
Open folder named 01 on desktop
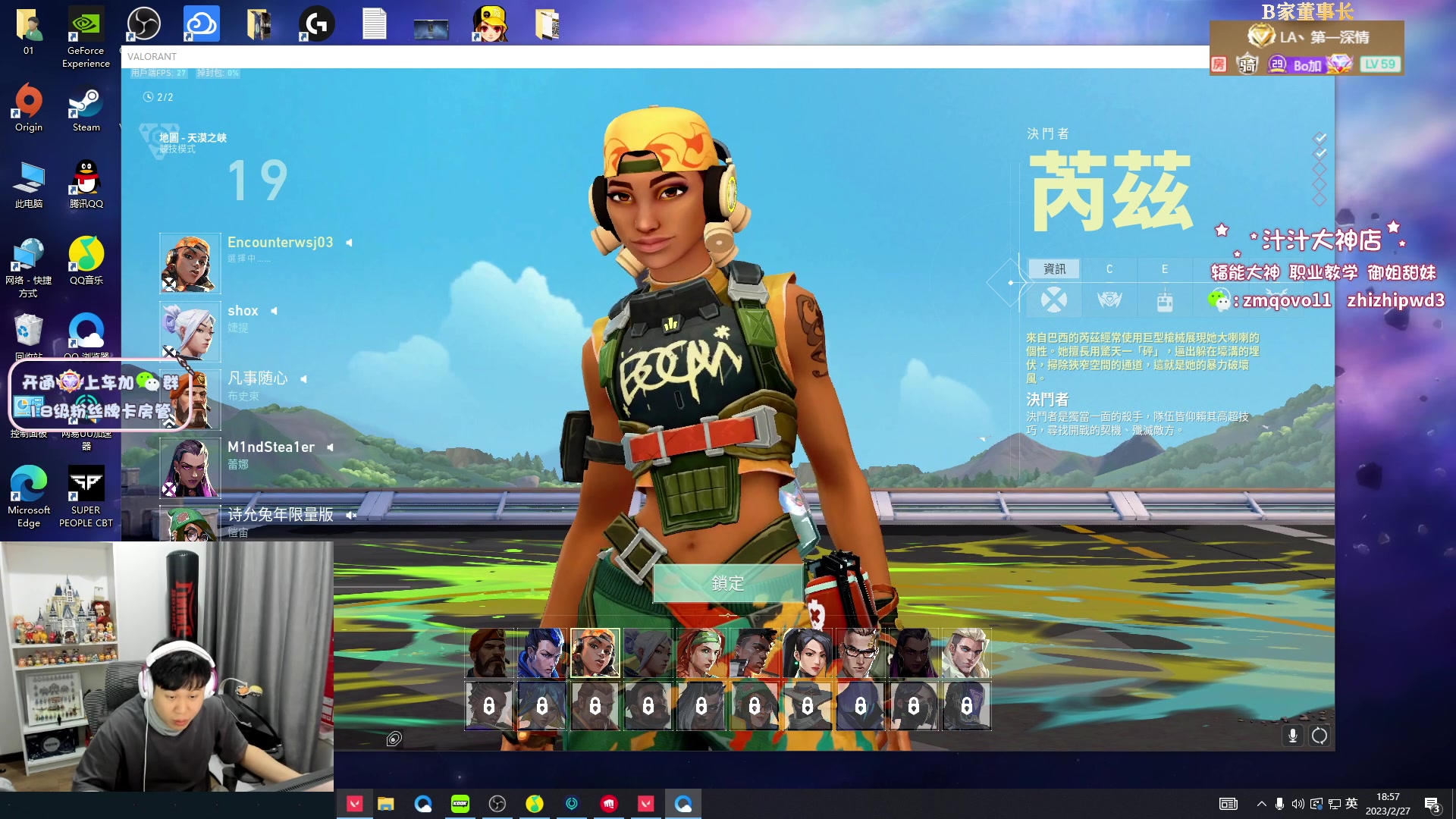[29, 32]
